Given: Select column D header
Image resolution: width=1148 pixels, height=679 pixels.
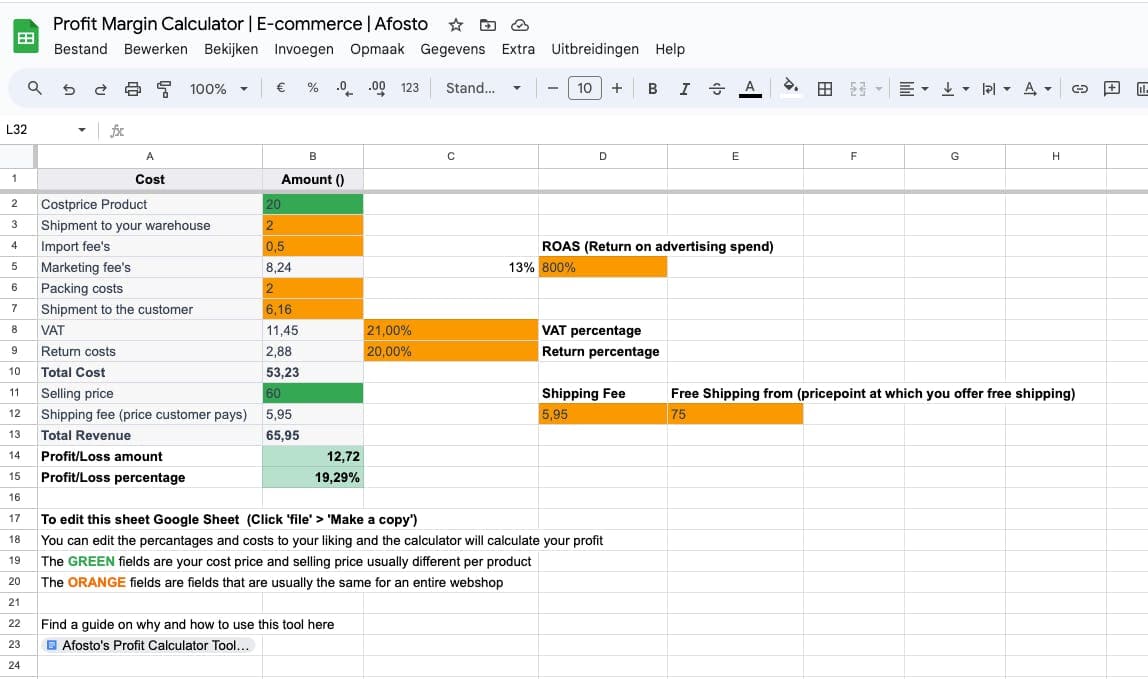Looking at the screenshot, I should coord(603,156).
